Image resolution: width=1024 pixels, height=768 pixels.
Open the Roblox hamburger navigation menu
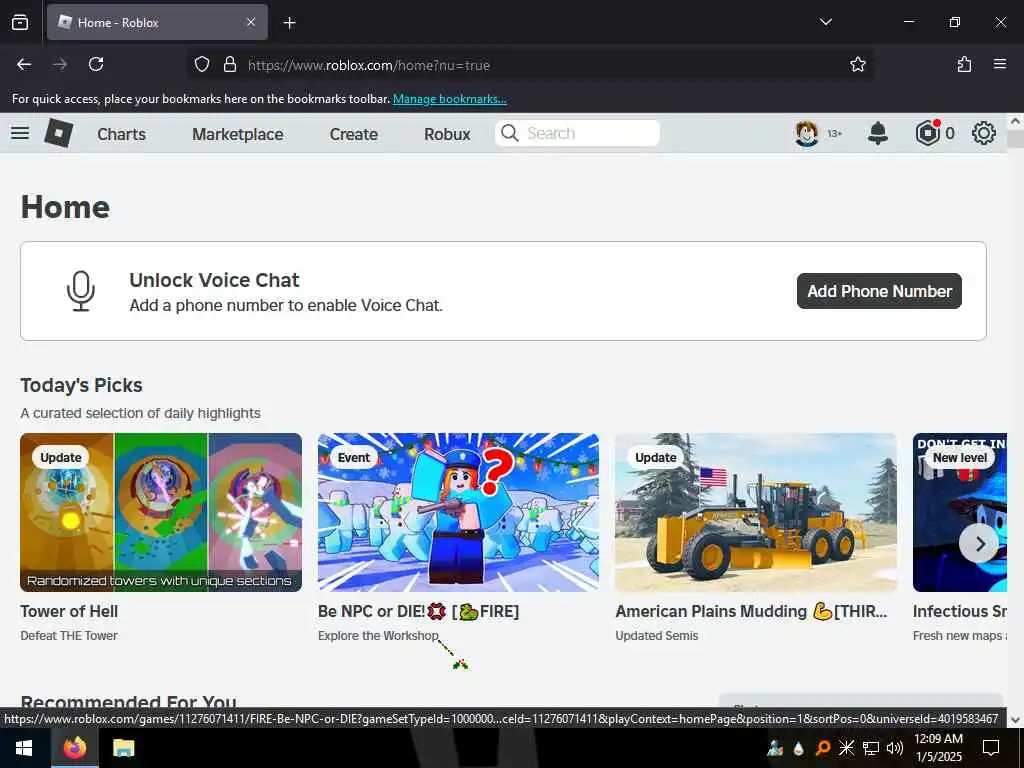tap(20, 133)
